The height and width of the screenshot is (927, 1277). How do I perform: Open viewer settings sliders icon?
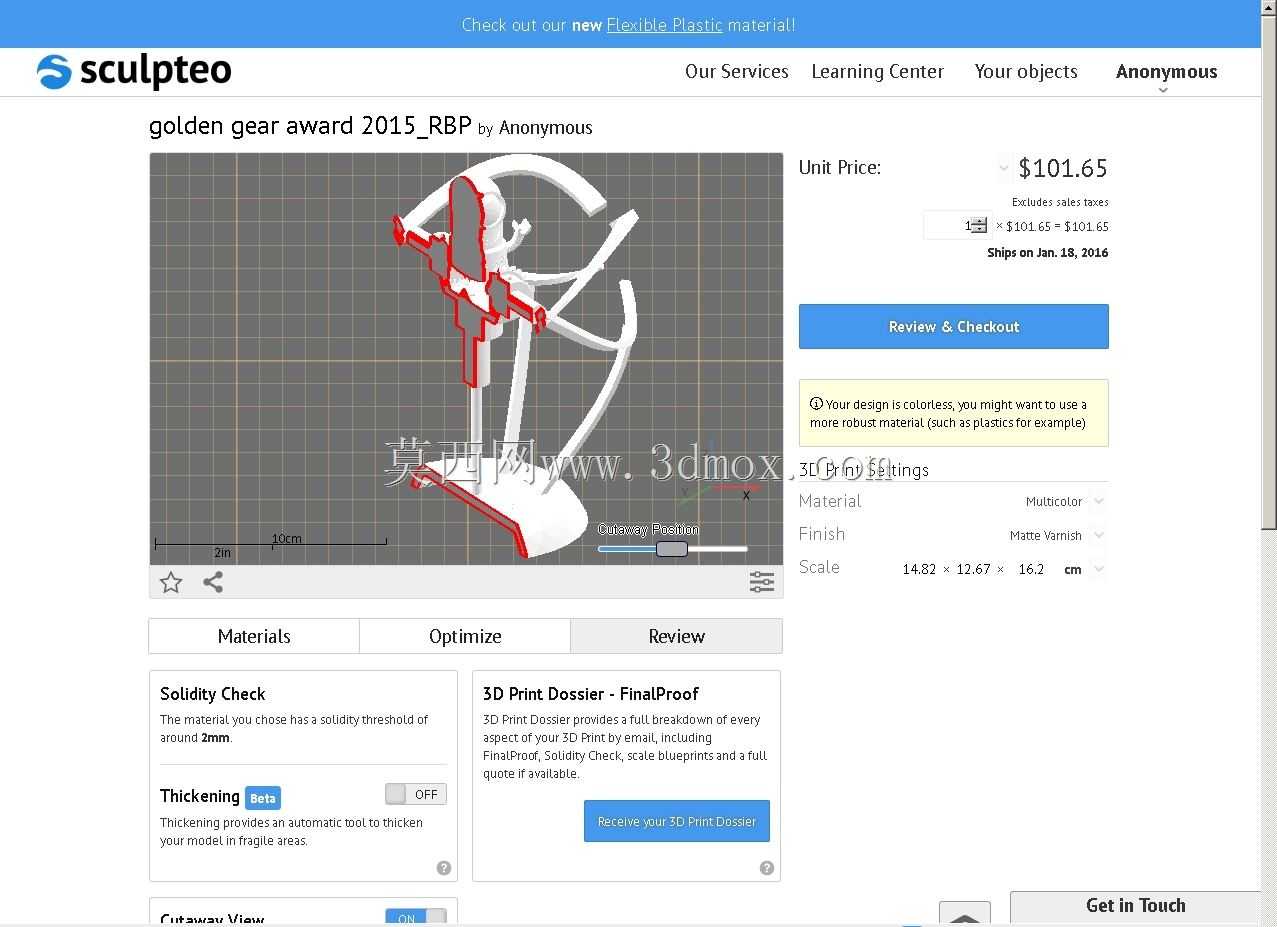click(762, 582)
